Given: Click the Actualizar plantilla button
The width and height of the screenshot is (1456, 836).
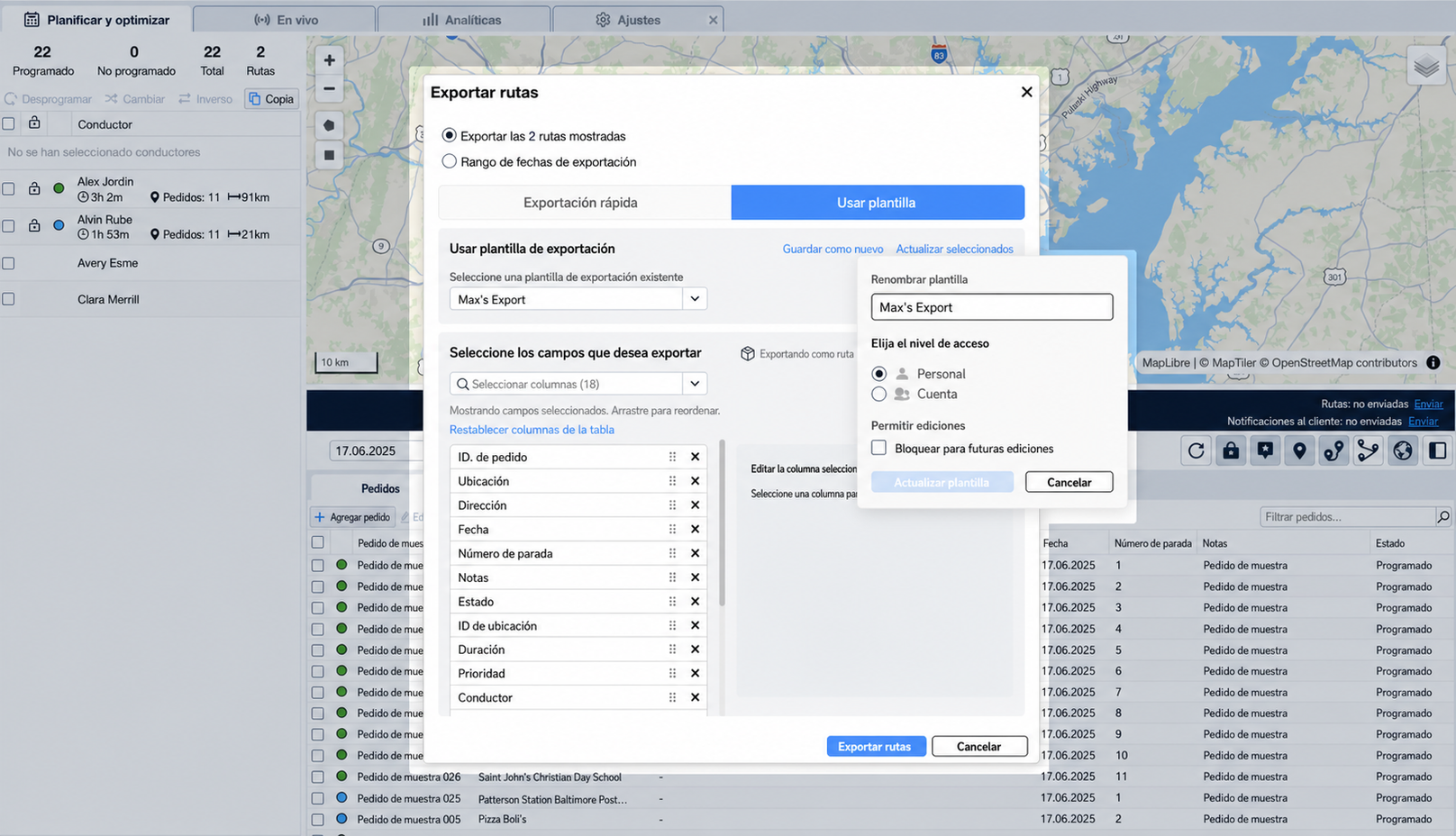Looking at the screenshot, I should coord(942,482).
